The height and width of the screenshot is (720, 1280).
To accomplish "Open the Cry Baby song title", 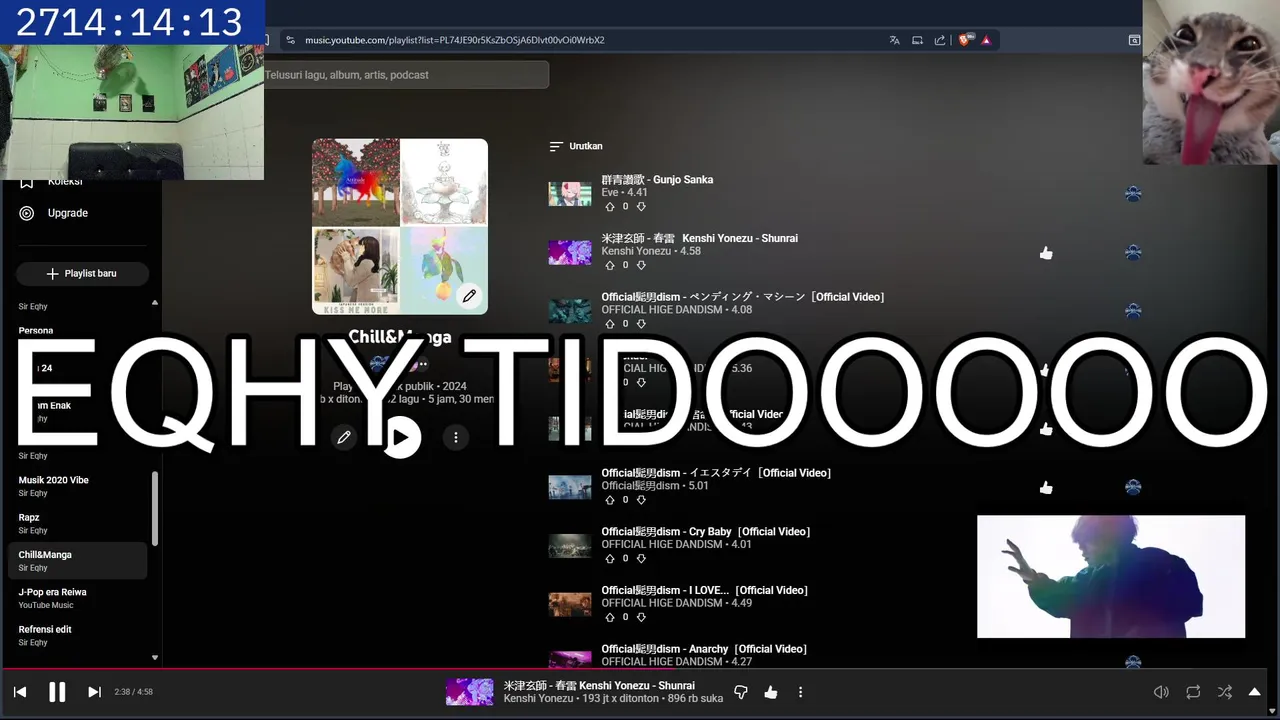I will pos(706,532).
